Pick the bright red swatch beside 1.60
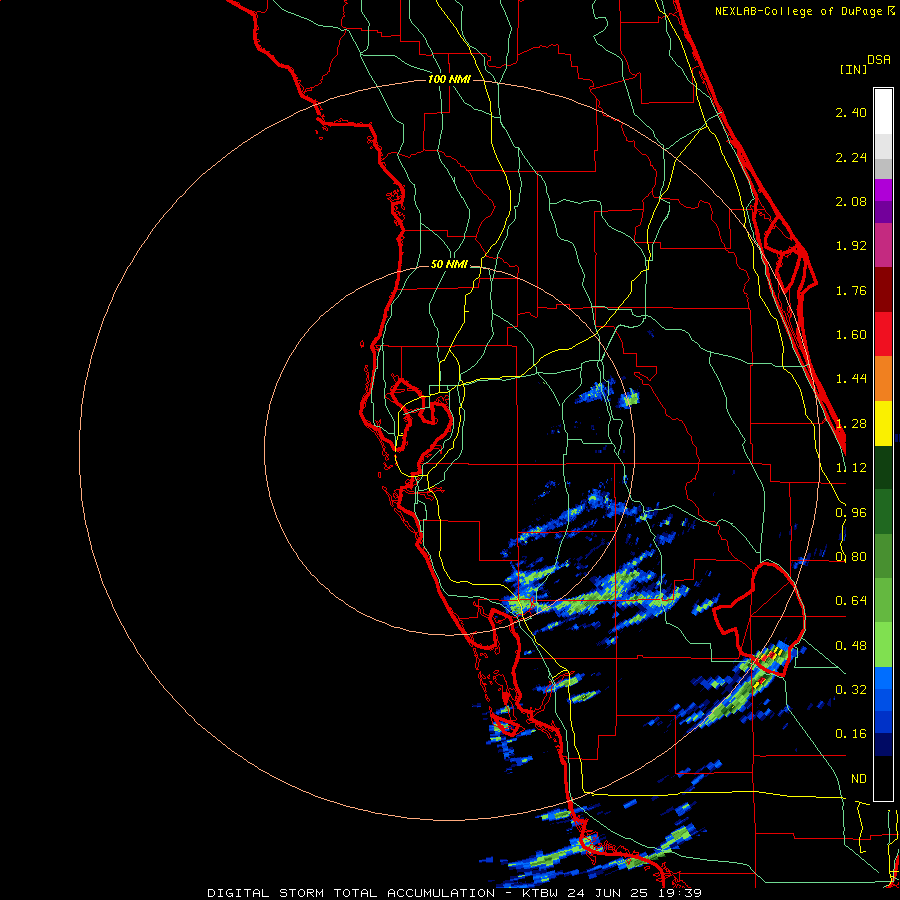 tap(883, 334)
